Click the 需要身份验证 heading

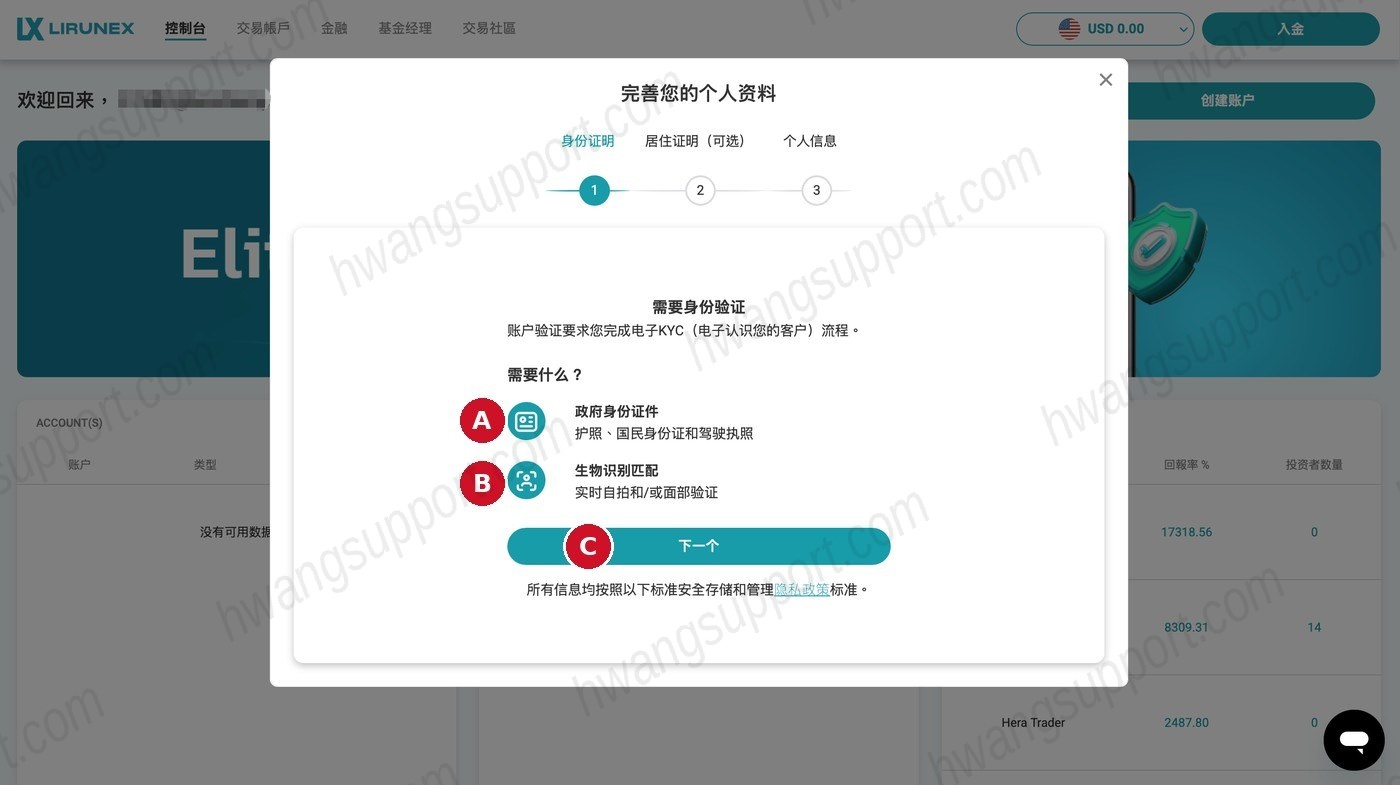tap(699, 307)
